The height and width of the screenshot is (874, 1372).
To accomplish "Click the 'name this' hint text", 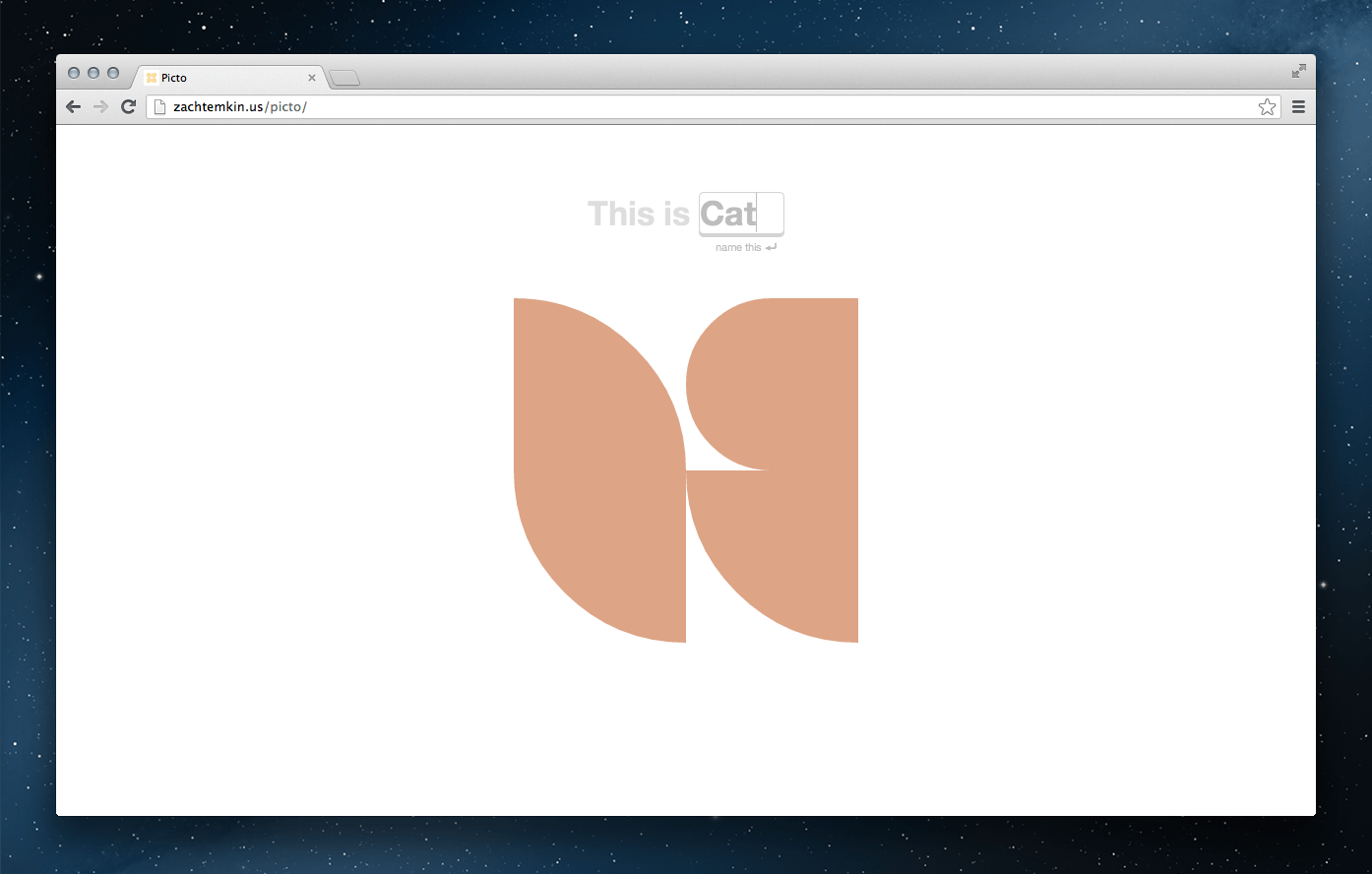I will pyautogui.click(x=738, y=248).
